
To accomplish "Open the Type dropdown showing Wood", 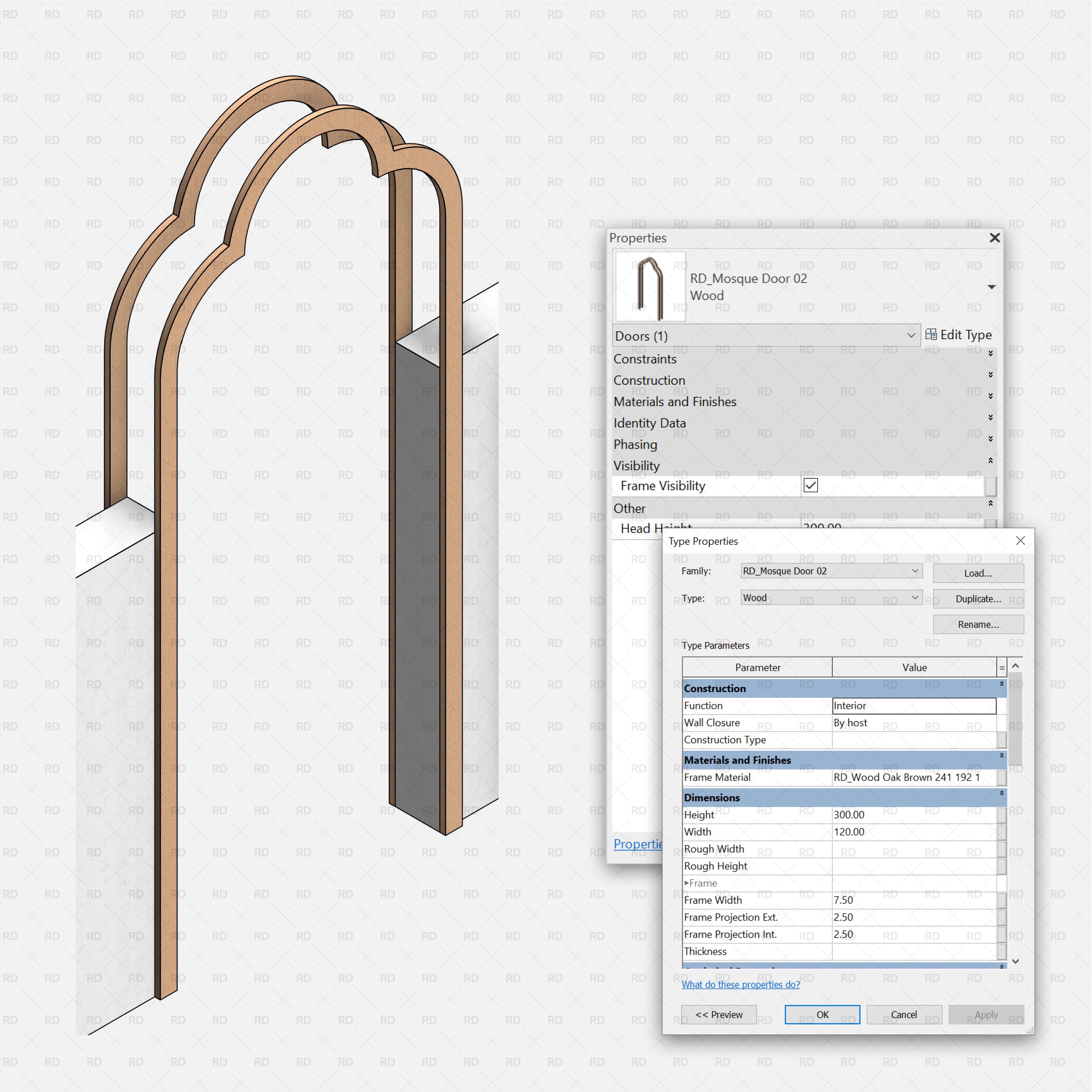I will pos(915,598).
